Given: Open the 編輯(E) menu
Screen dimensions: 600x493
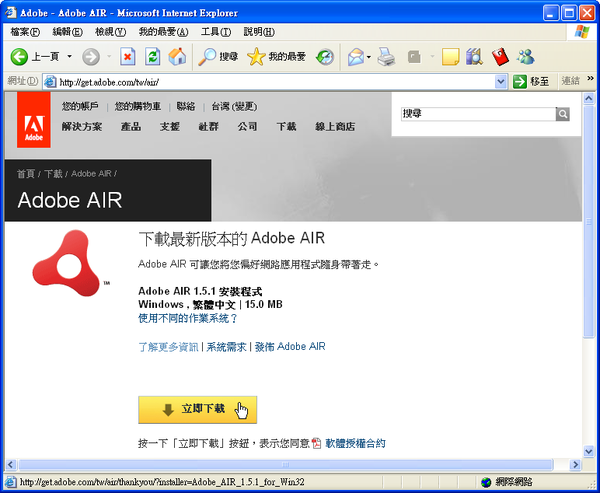Looking at the screenshot, I should (67, 32).
